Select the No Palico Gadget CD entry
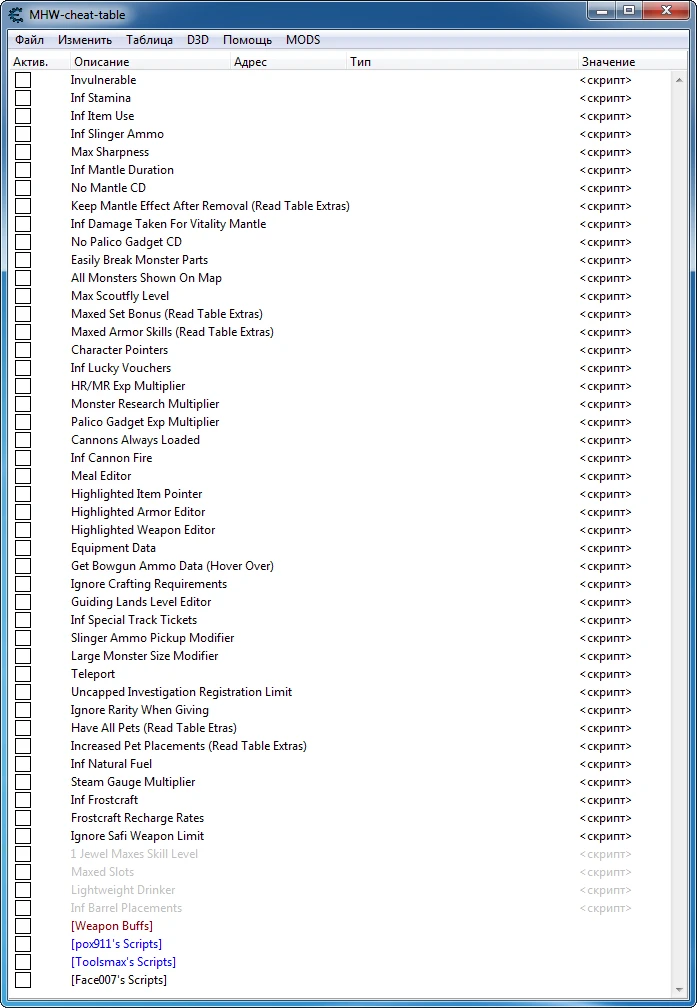 point(126,242)
